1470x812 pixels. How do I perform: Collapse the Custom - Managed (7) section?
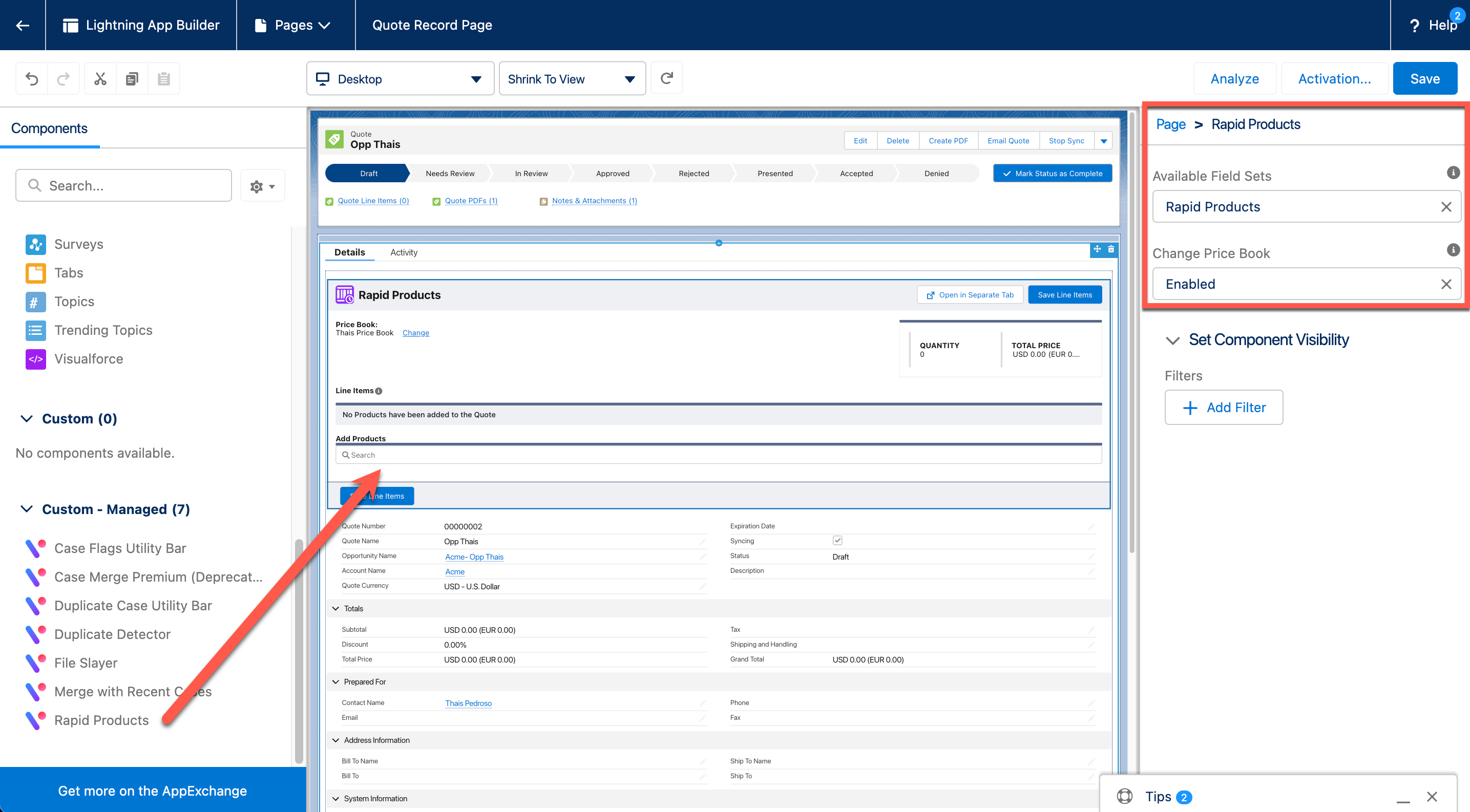(x=27, y=509)
